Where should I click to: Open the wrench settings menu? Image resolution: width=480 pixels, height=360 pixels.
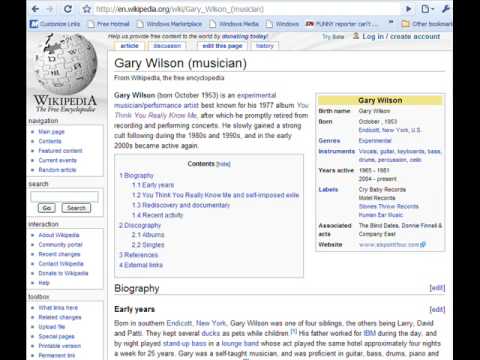click(446, 9)
